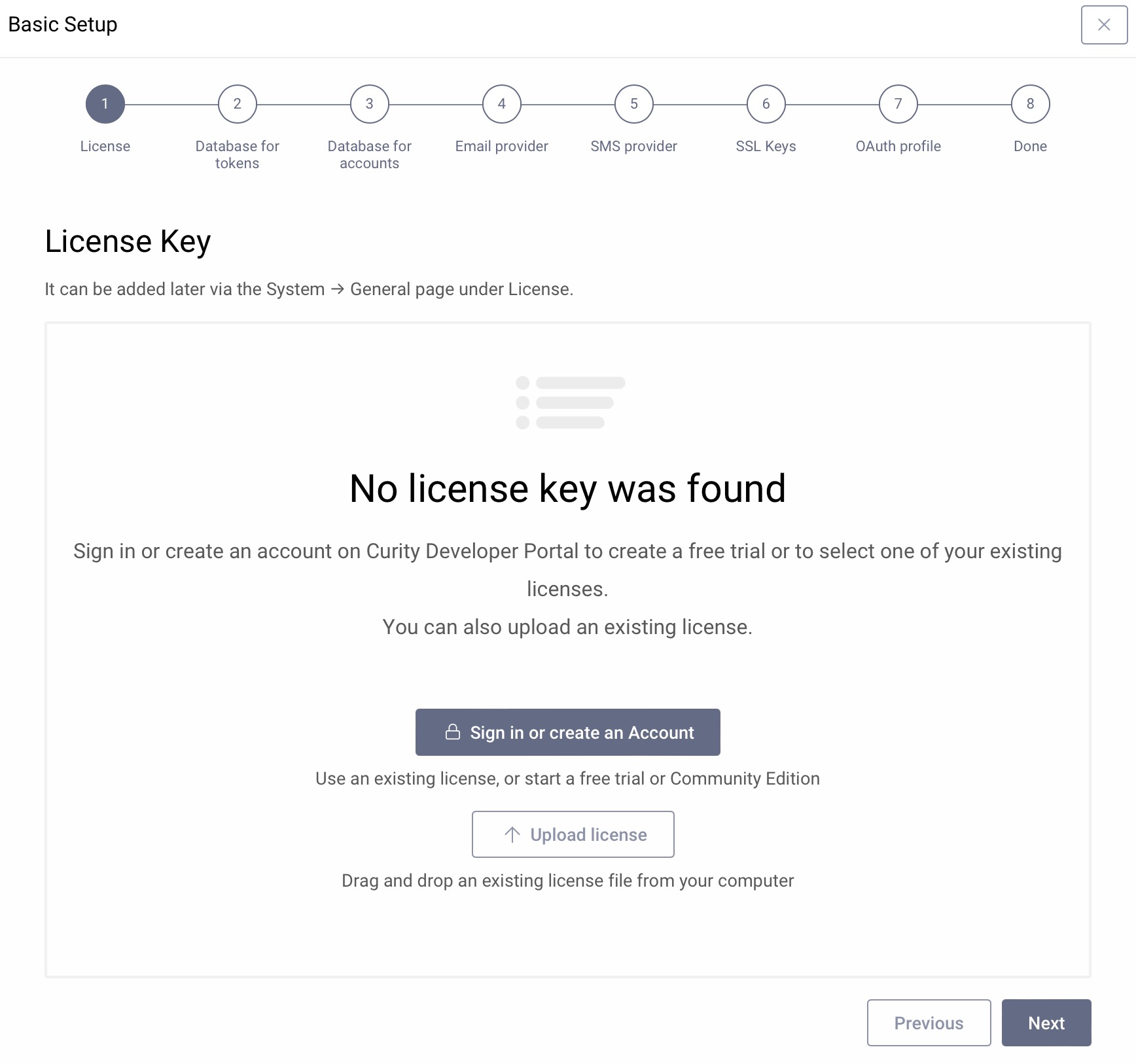1136x1064 pixels.
Task: Click the No license key was found heading
Action: click(x=568, y=488)
